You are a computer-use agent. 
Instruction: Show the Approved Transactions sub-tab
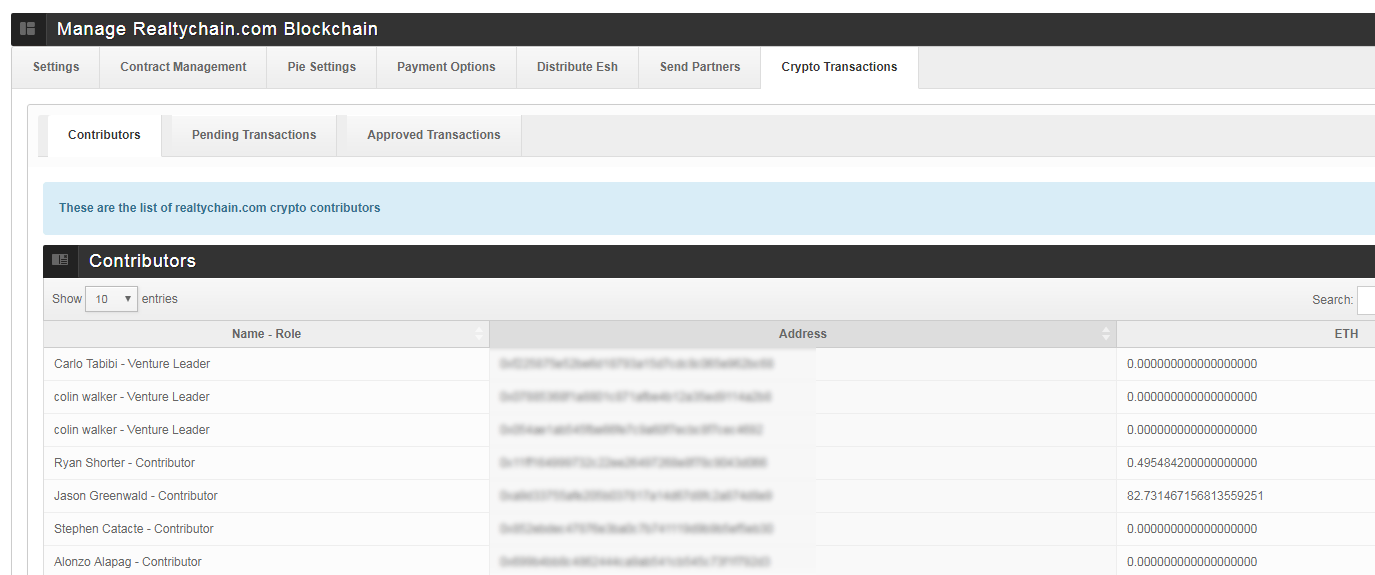click(x=434, y=135)
